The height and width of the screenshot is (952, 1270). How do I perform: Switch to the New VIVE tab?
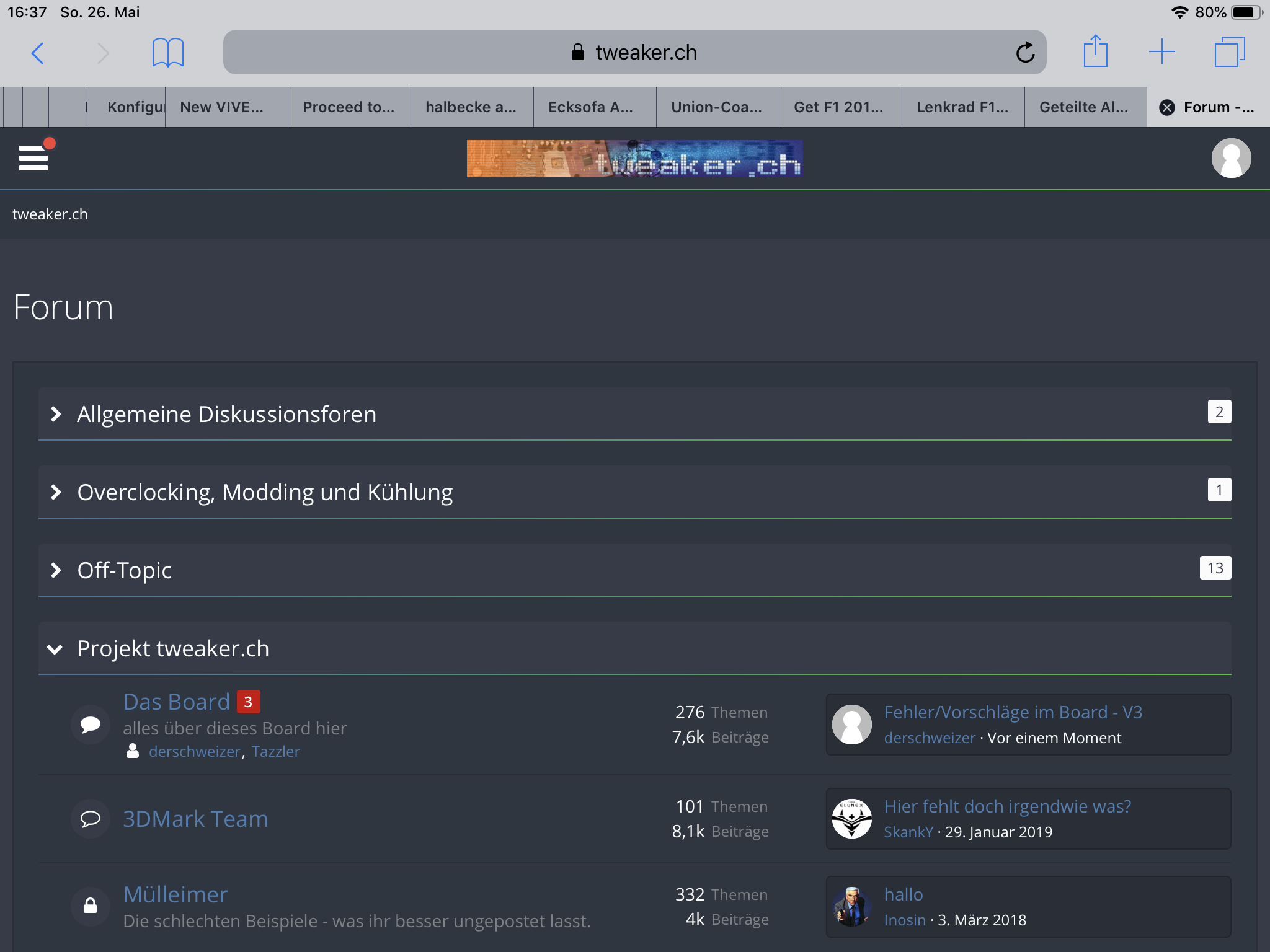coord(221,107)
